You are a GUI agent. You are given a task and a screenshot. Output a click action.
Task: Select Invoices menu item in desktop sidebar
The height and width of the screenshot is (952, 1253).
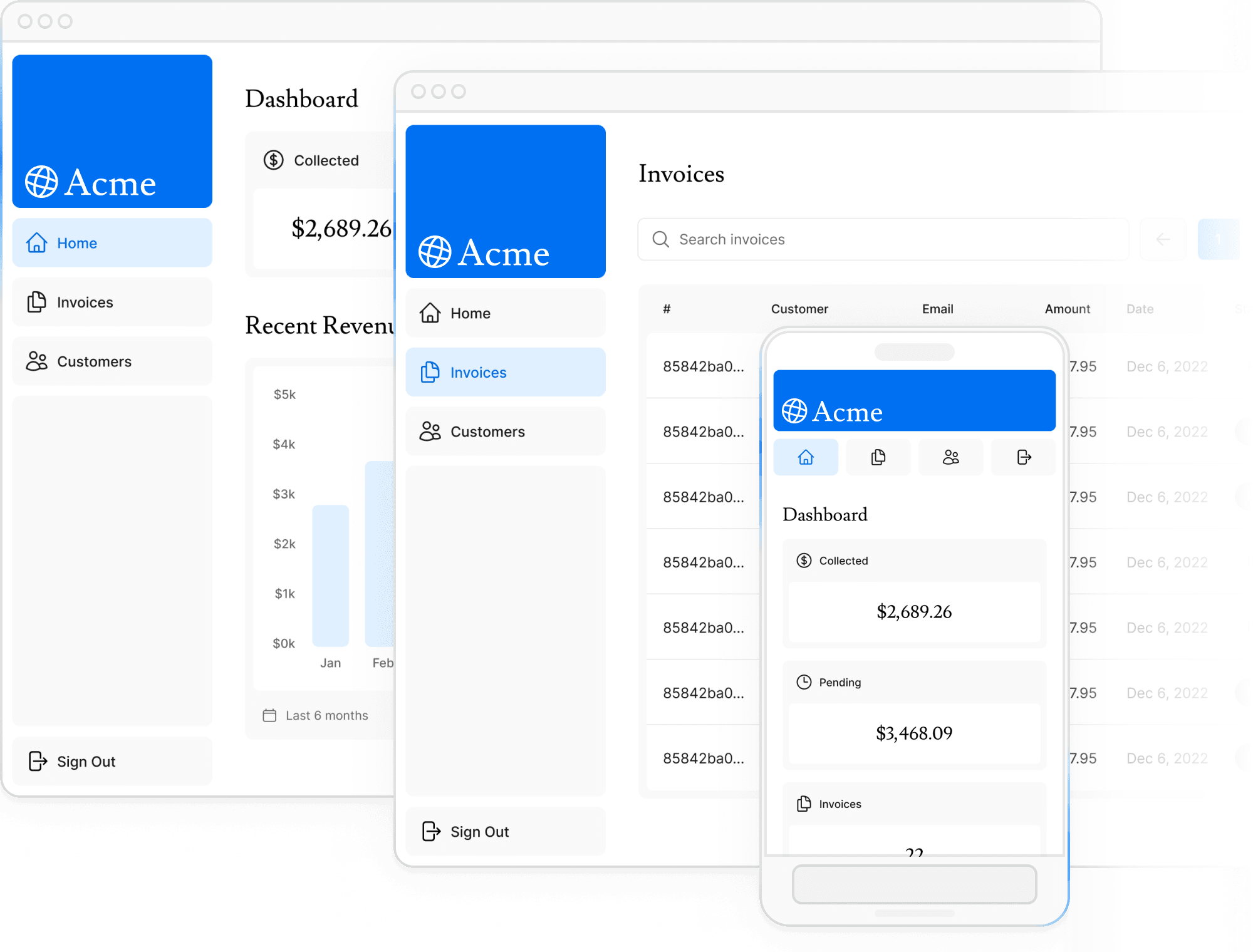[x=85, y=302]
